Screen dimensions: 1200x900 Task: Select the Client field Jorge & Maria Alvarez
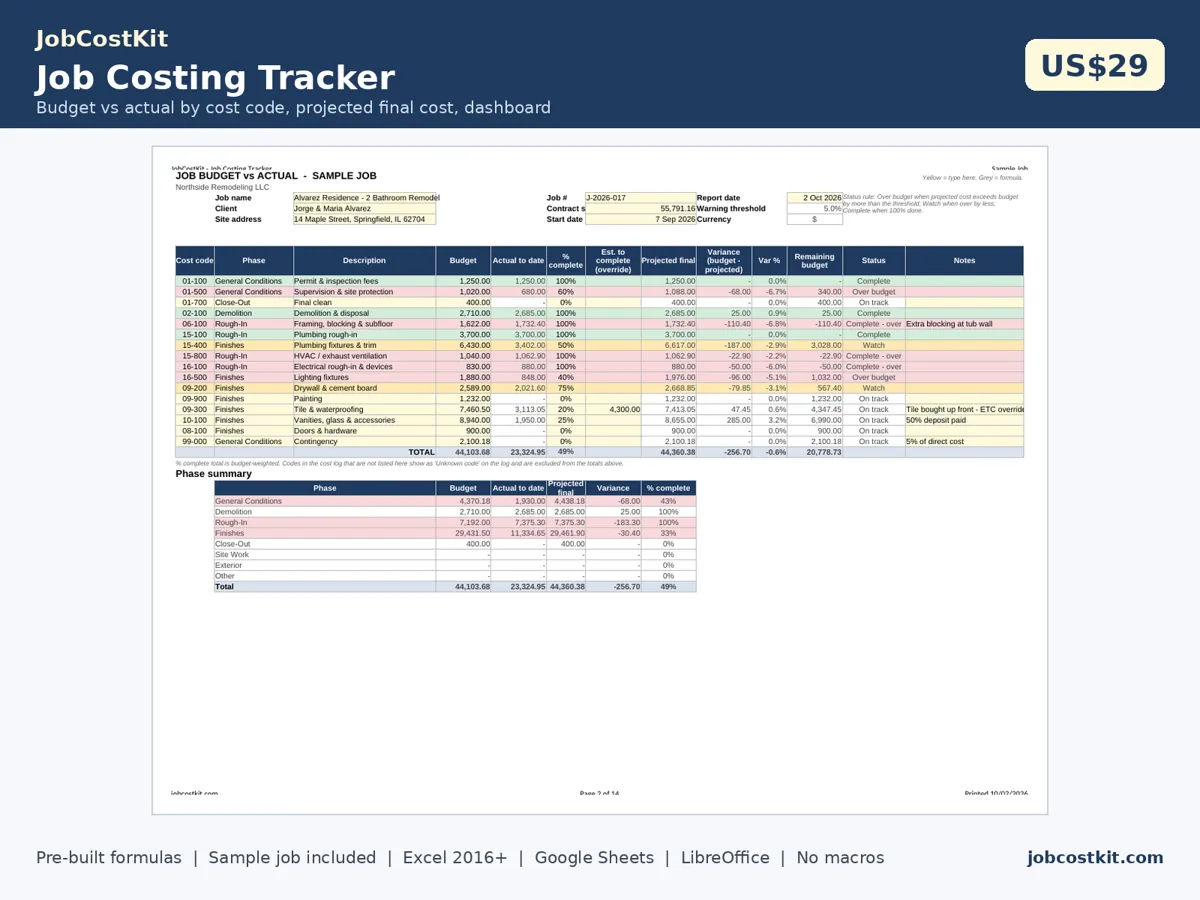tap(365, 209)
